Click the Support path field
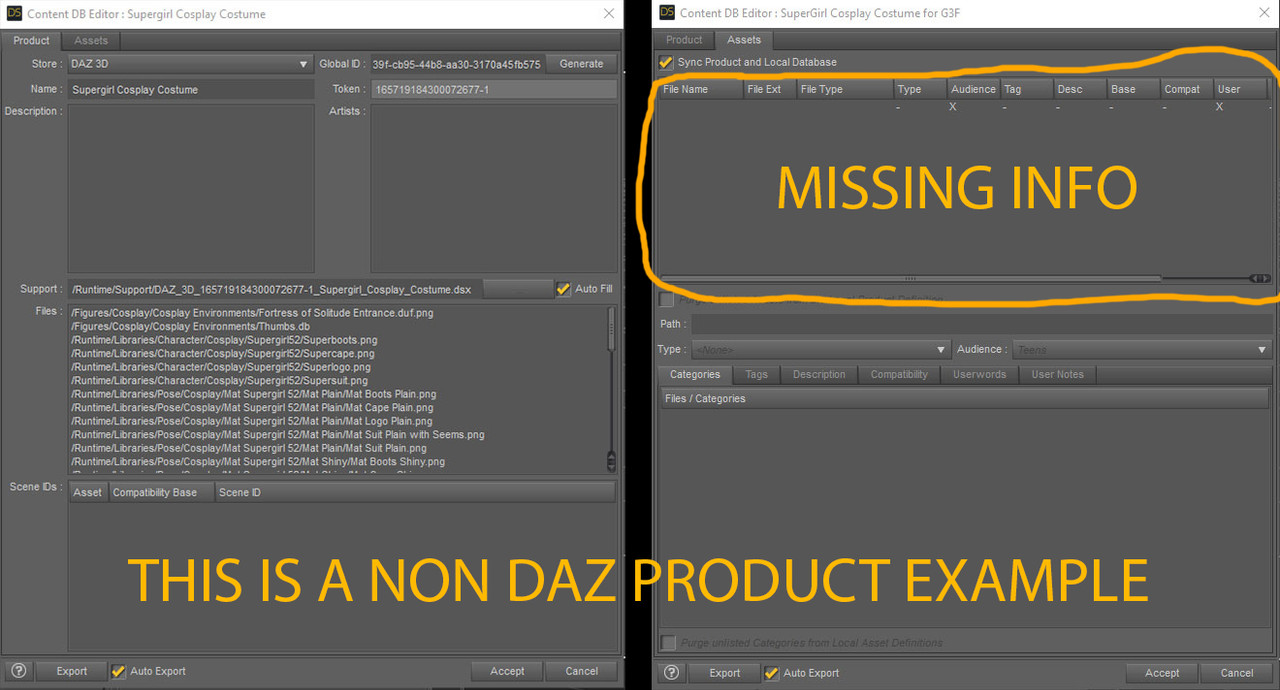Screen dimensions: 1280x690 click(x=274, y=289)
